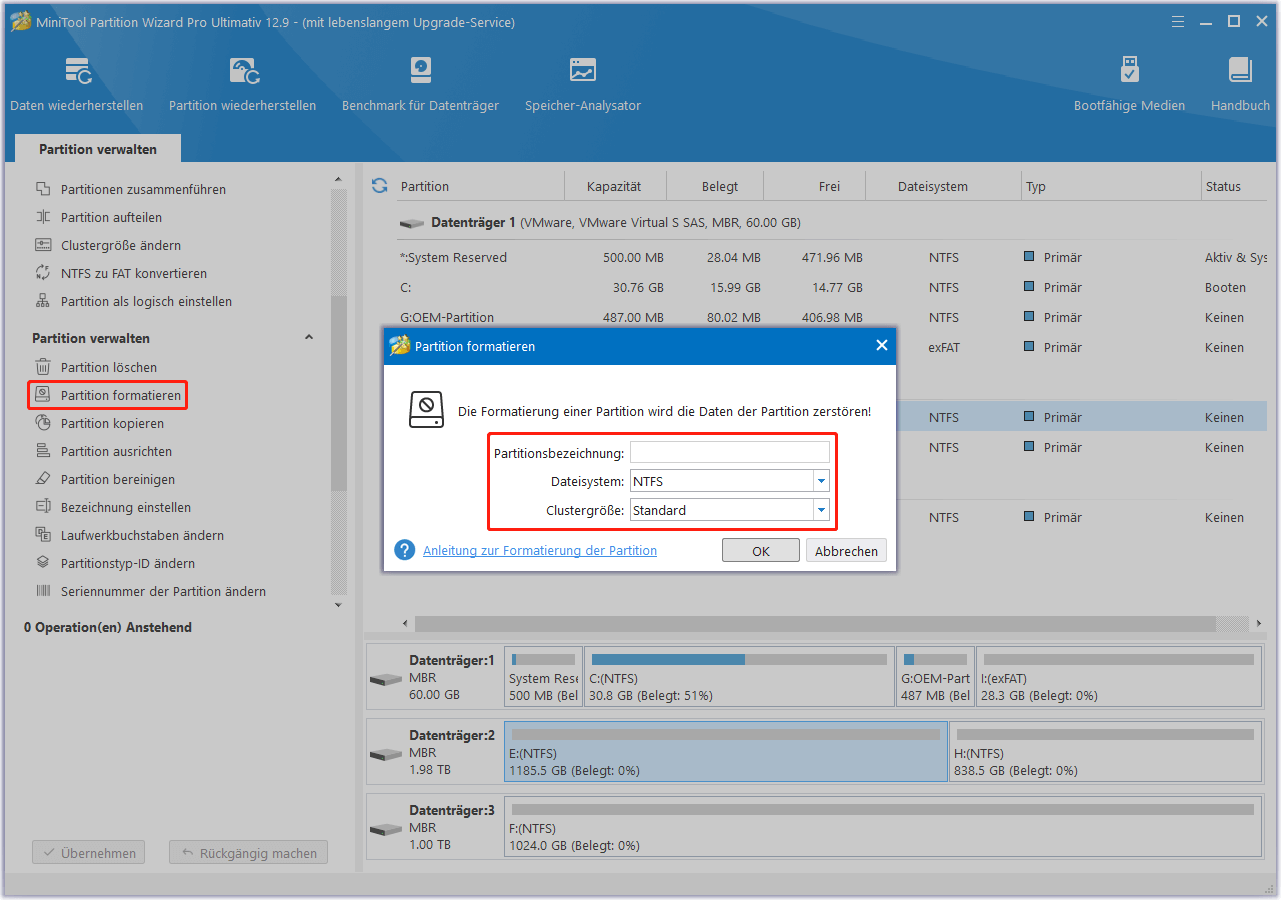Open Daten wiederherstellen tool
Image resolution: width=1281 pixels, height=901 pixels.
[77, 84]
